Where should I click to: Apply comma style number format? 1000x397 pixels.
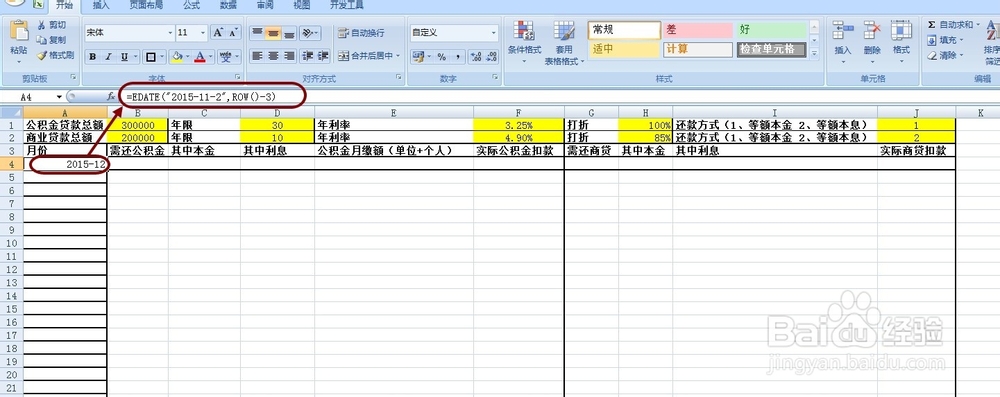click(458, 57)
